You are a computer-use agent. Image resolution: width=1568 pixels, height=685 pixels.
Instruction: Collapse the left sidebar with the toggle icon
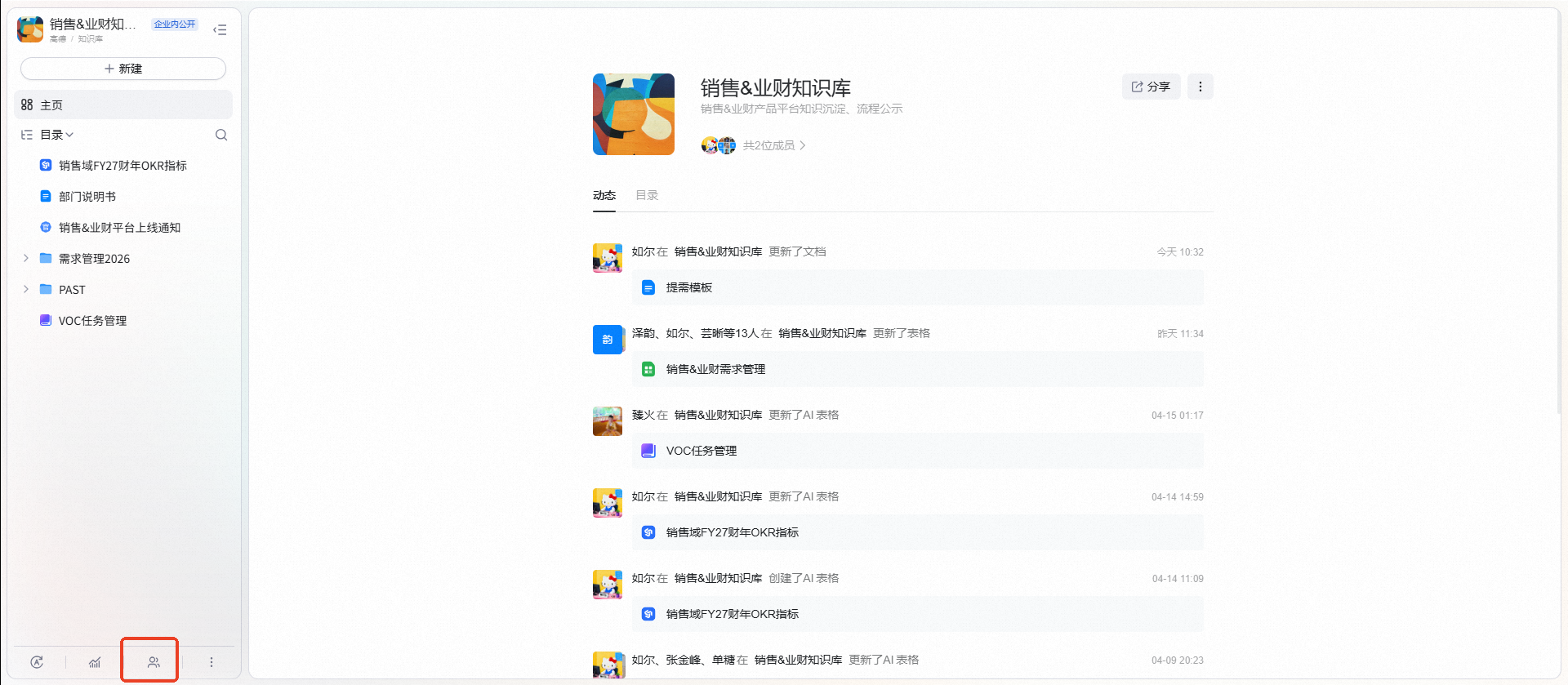220,29
